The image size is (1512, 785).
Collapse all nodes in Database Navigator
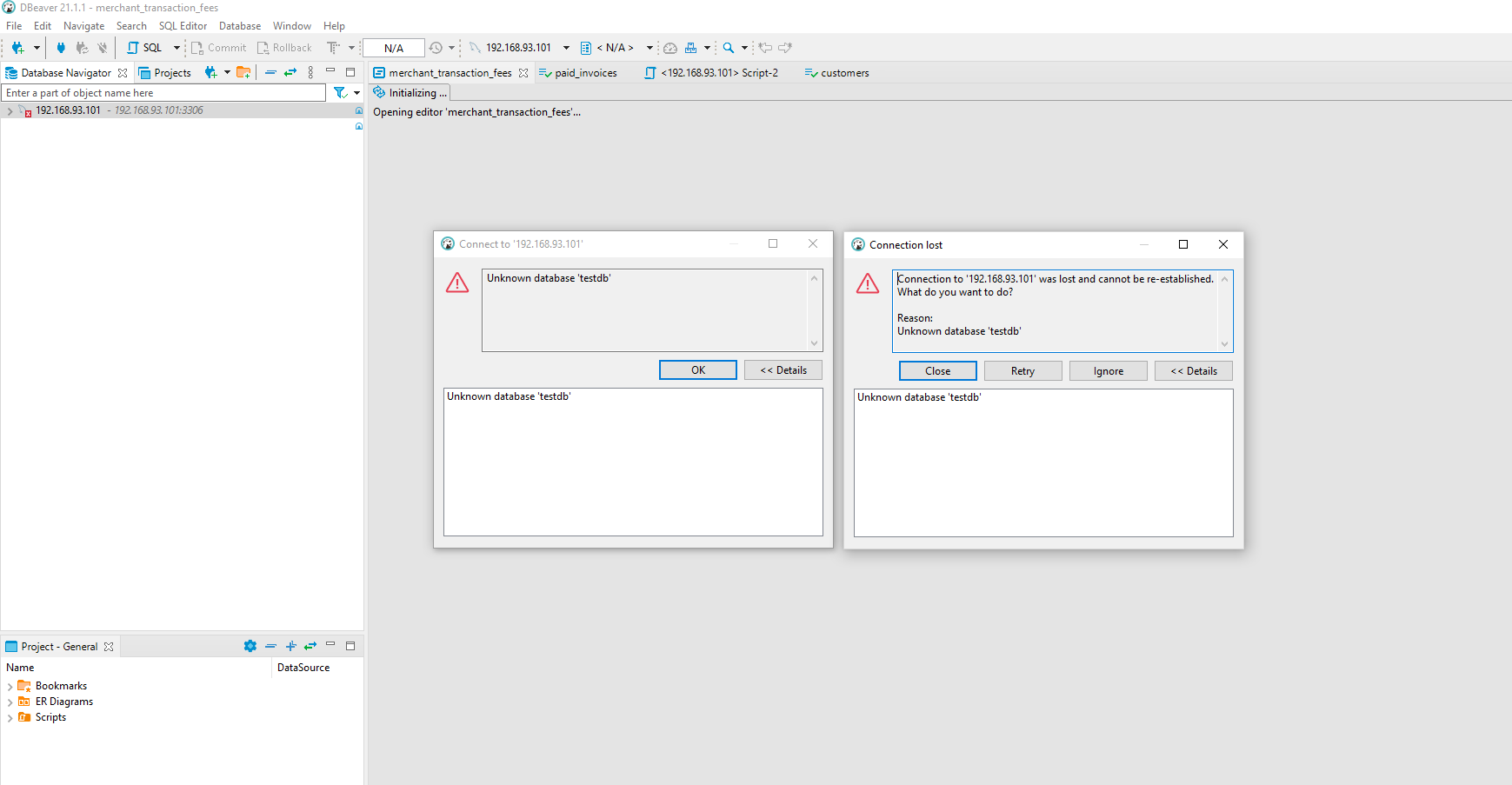coord(270,72)
